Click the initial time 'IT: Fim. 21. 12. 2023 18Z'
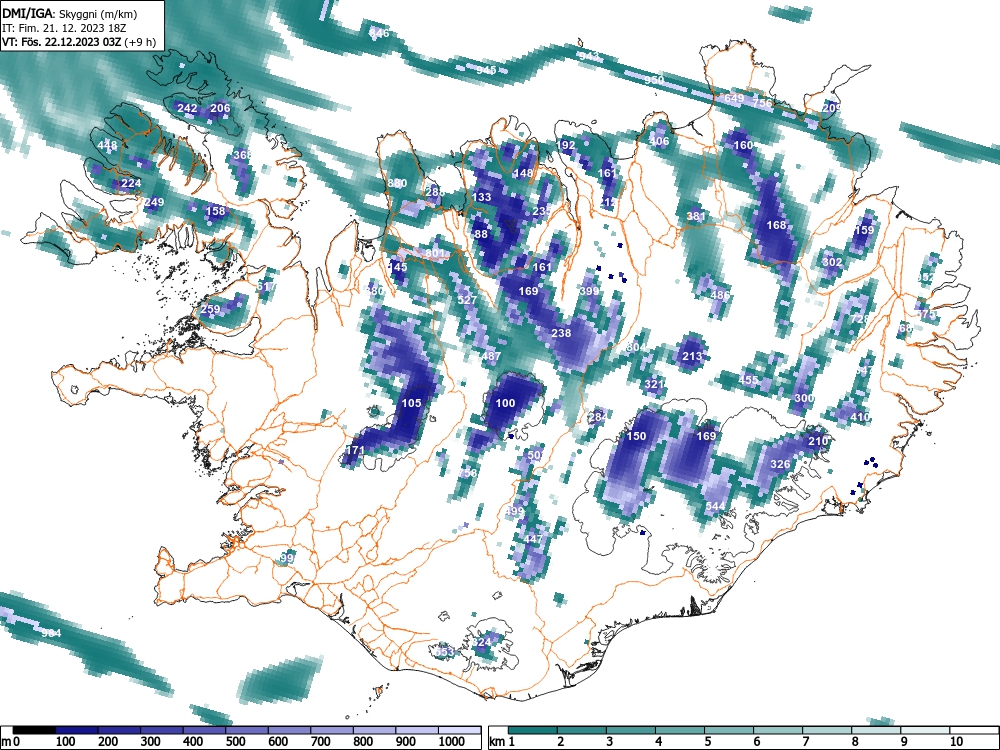 coord(64,28)
